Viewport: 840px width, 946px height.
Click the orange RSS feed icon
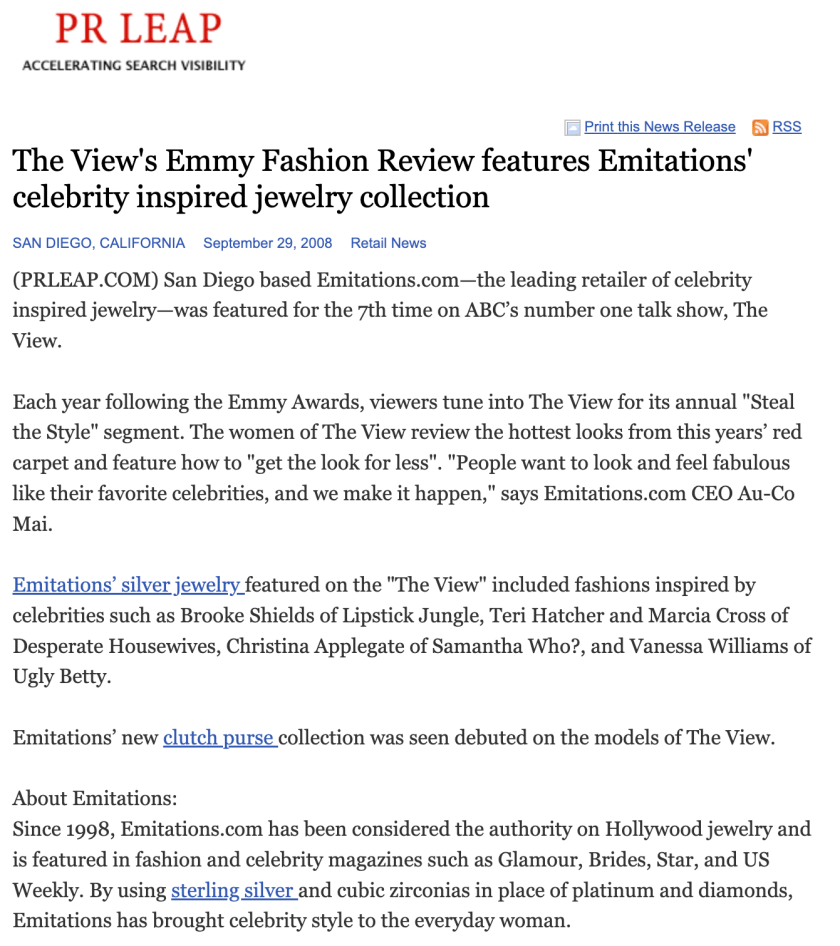point(760,127)
